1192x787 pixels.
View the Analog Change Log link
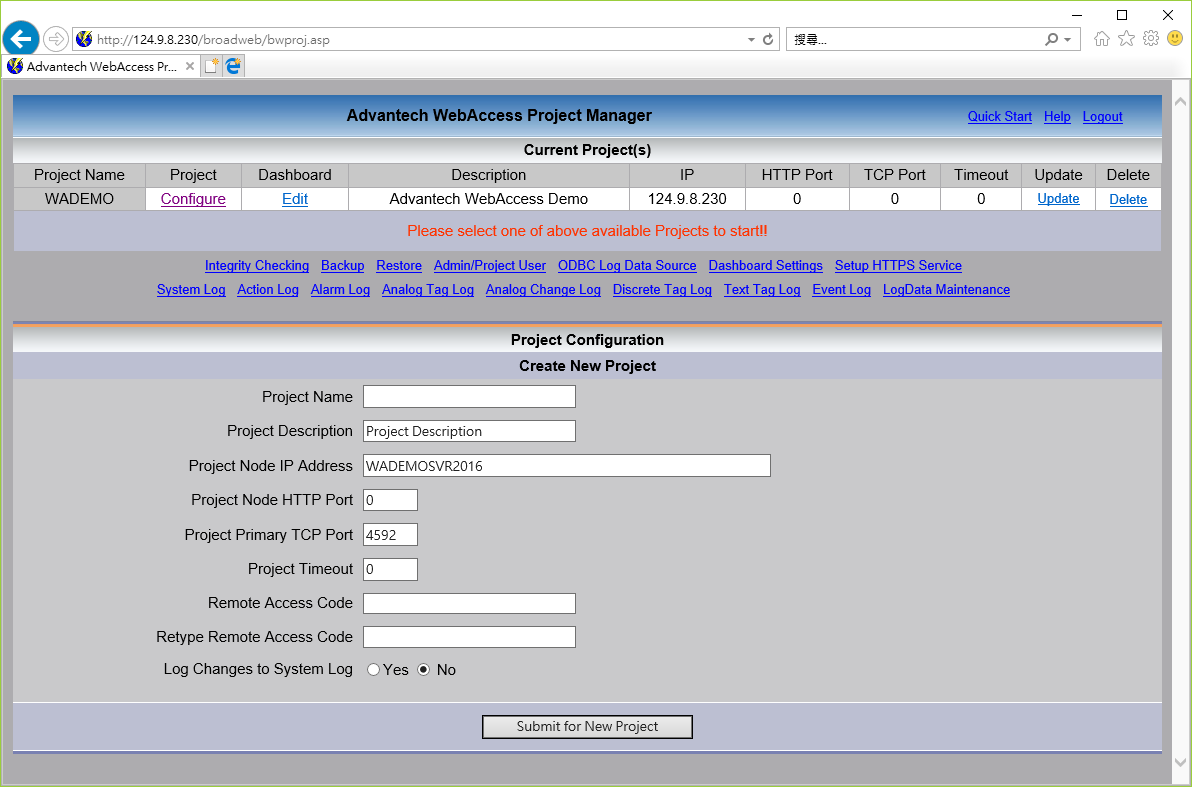click(x=543, y=290)
